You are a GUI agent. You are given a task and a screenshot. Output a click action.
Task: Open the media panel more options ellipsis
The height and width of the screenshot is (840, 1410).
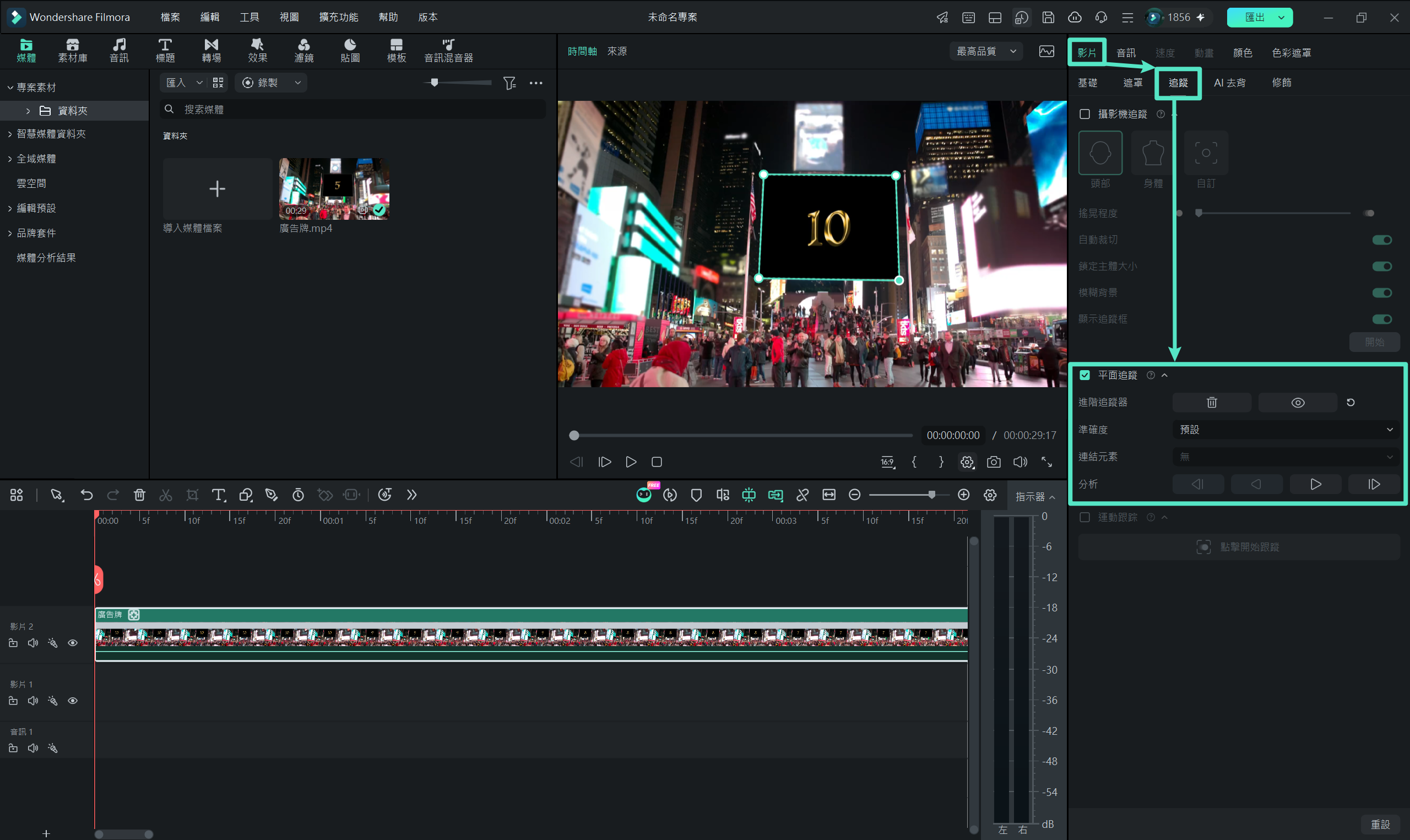coord(536,83)
